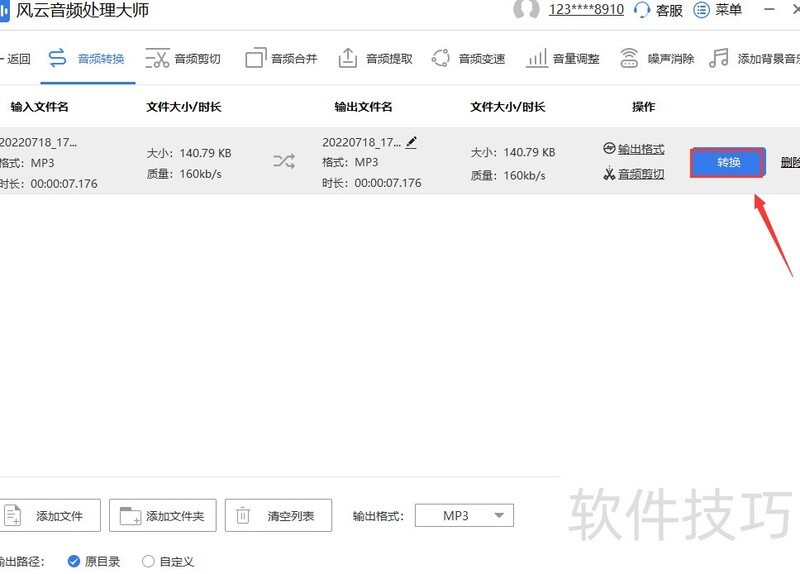Select the 音频提取 tool

click(375, 58)
